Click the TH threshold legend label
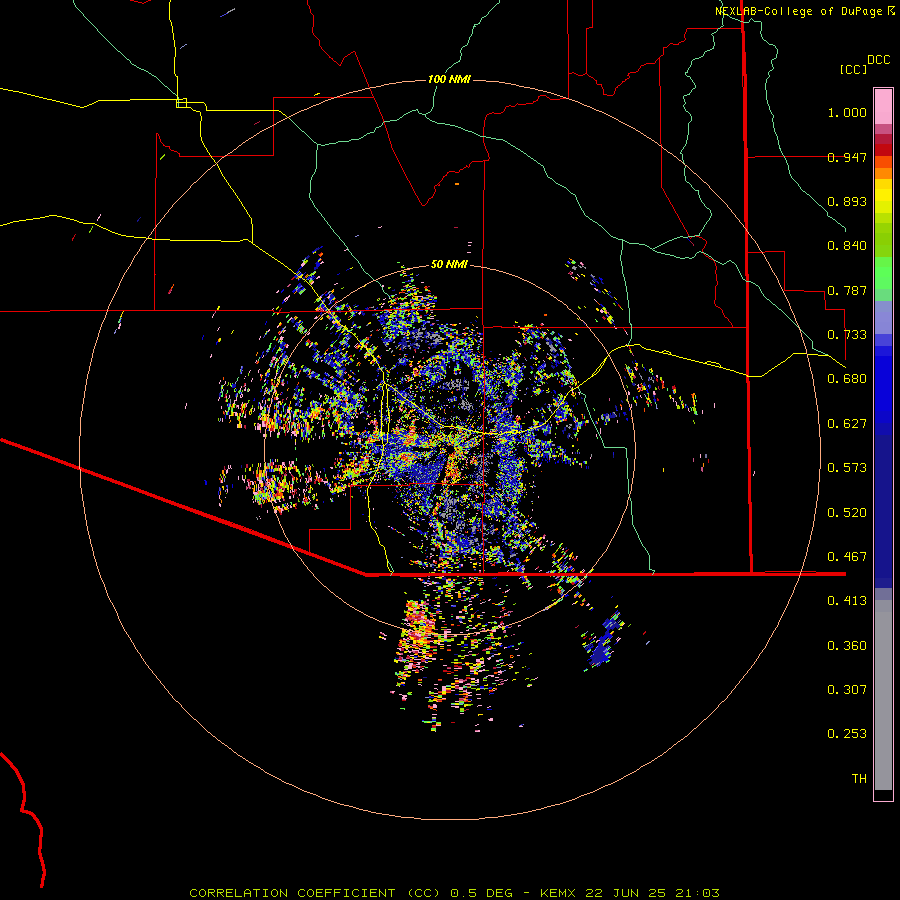 point(859,779)
